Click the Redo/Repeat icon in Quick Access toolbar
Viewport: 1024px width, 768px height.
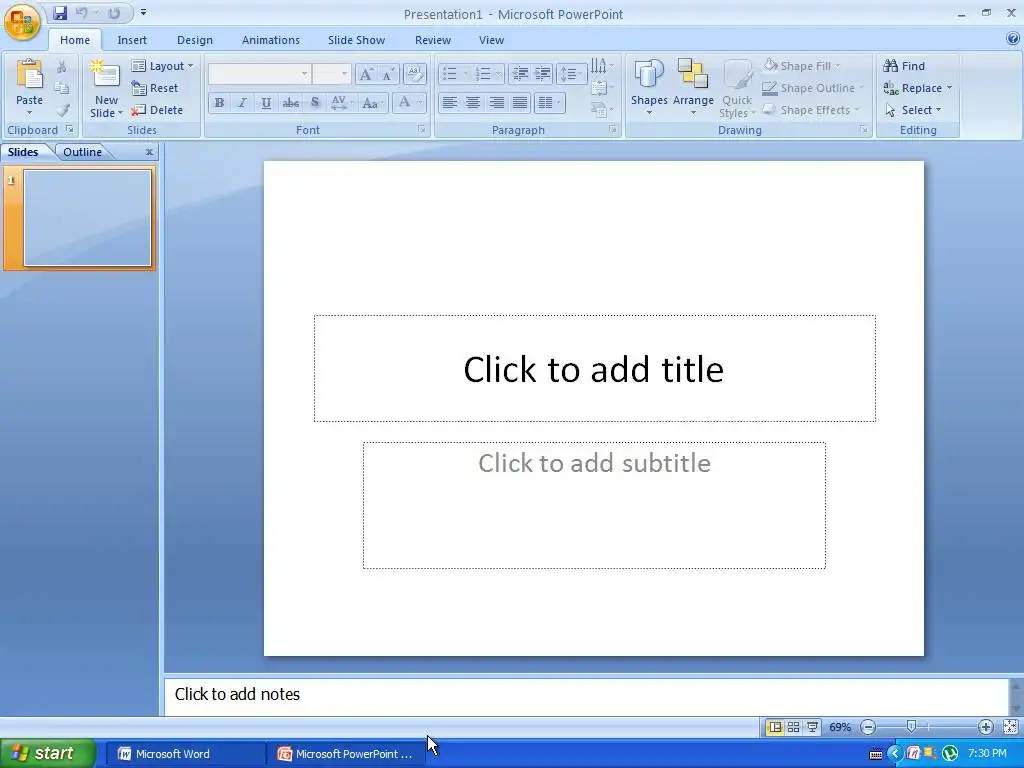tap(114, 13)
